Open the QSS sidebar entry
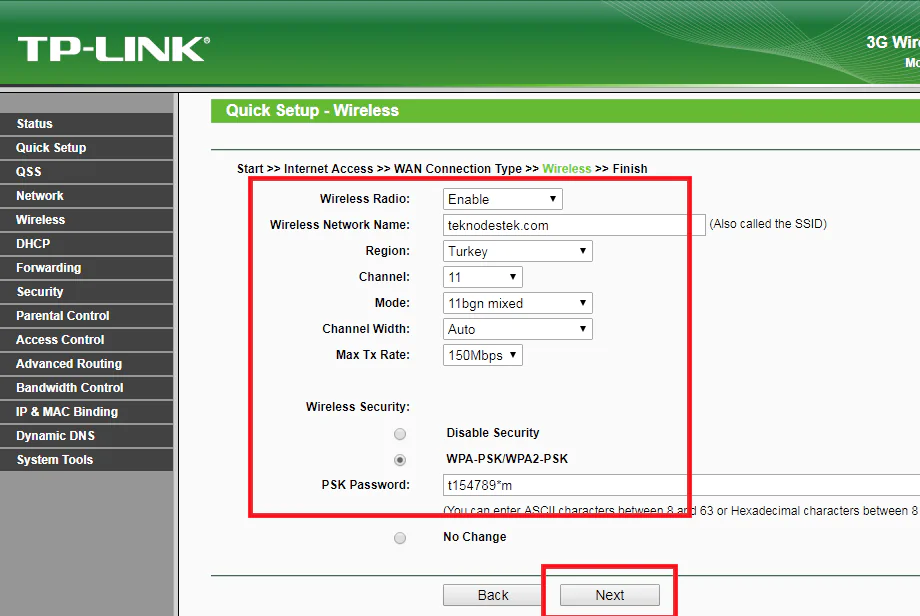Viewport: 920px width, 616px height. pos(87,172)
